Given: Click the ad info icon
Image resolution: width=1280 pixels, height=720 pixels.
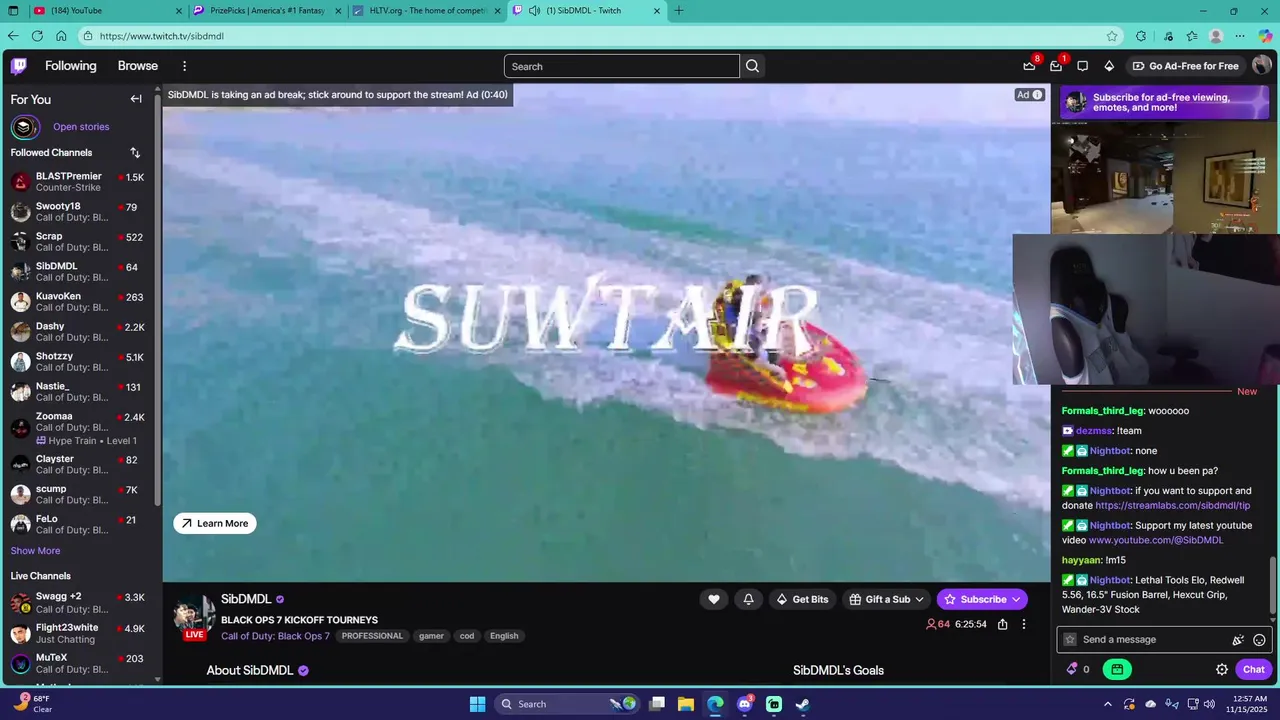Looking at the screenshot, I should [x=1037, y=95].
